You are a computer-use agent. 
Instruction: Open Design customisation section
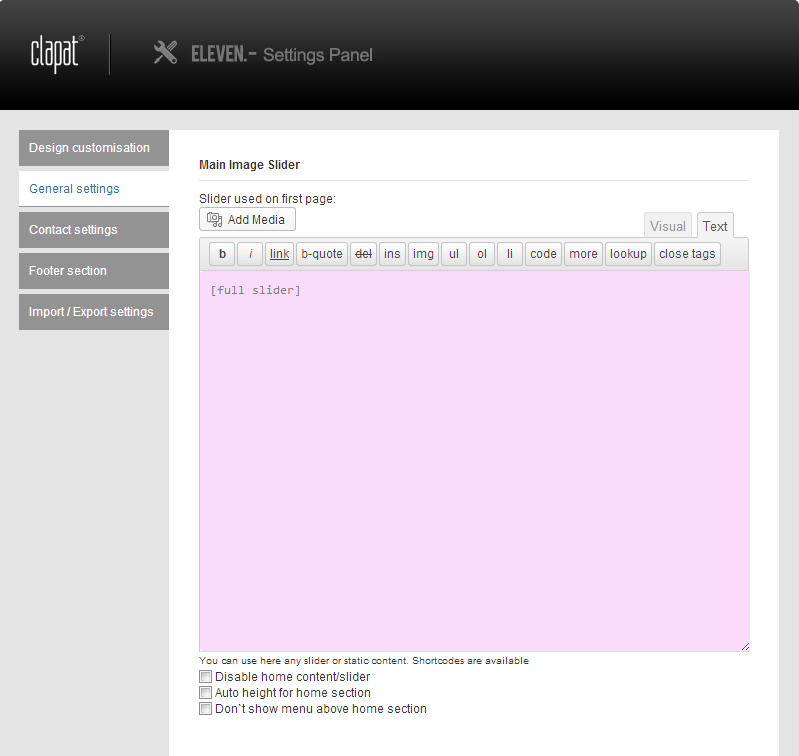tap(94, 148)
